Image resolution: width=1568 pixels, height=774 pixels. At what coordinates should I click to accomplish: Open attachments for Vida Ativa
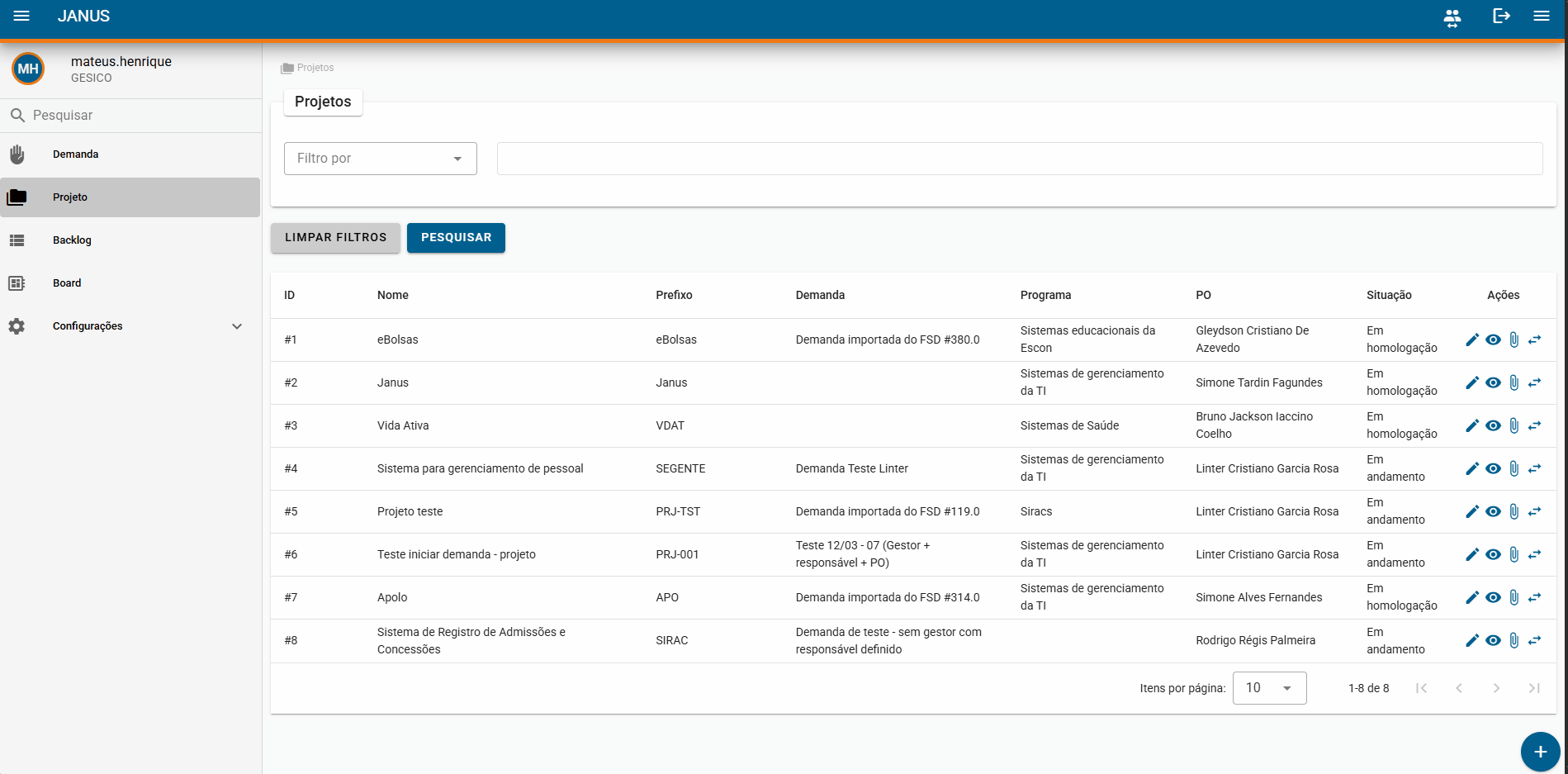pyautogui.click(x=1514, y=425)
